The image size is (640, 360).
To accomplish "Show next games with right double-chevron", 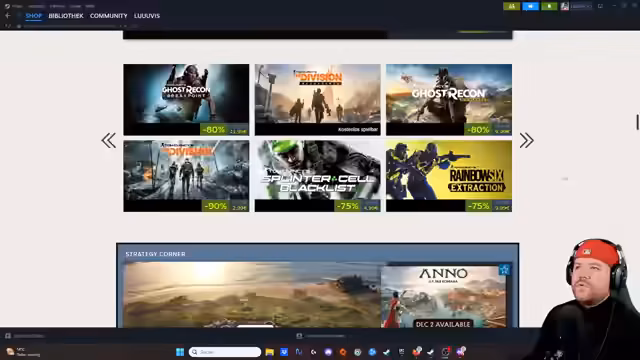I will (527, 140).
